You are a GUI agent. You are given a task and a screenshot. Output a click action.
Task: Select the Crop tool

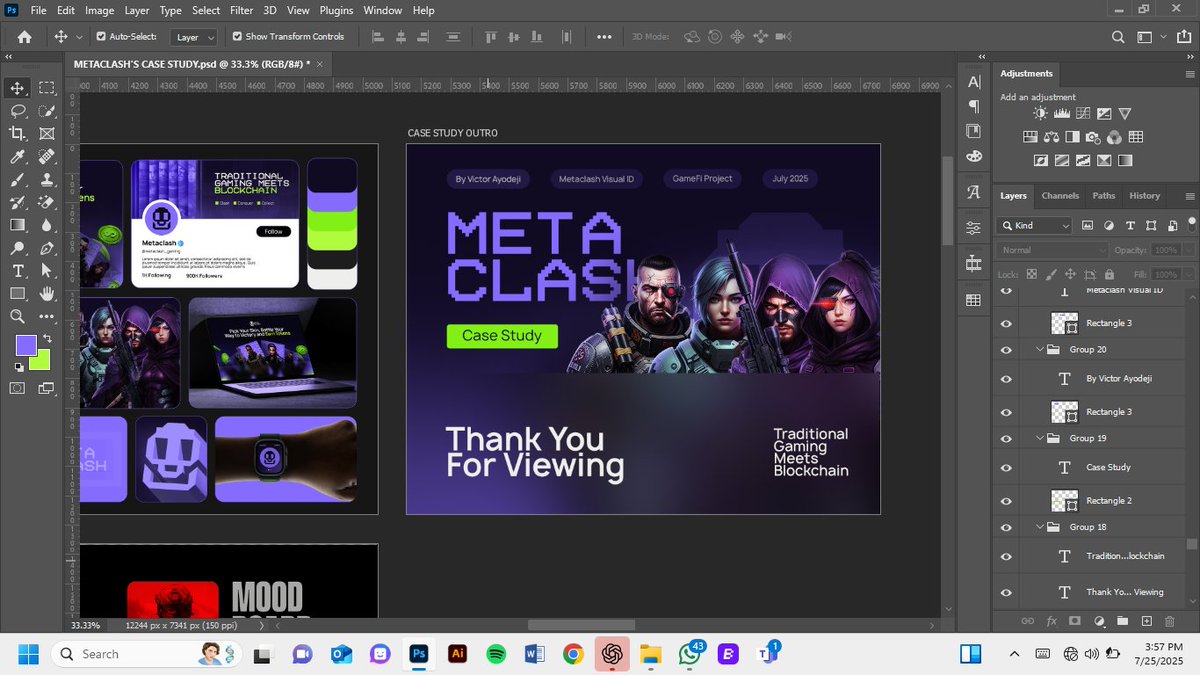pos(18,134)
